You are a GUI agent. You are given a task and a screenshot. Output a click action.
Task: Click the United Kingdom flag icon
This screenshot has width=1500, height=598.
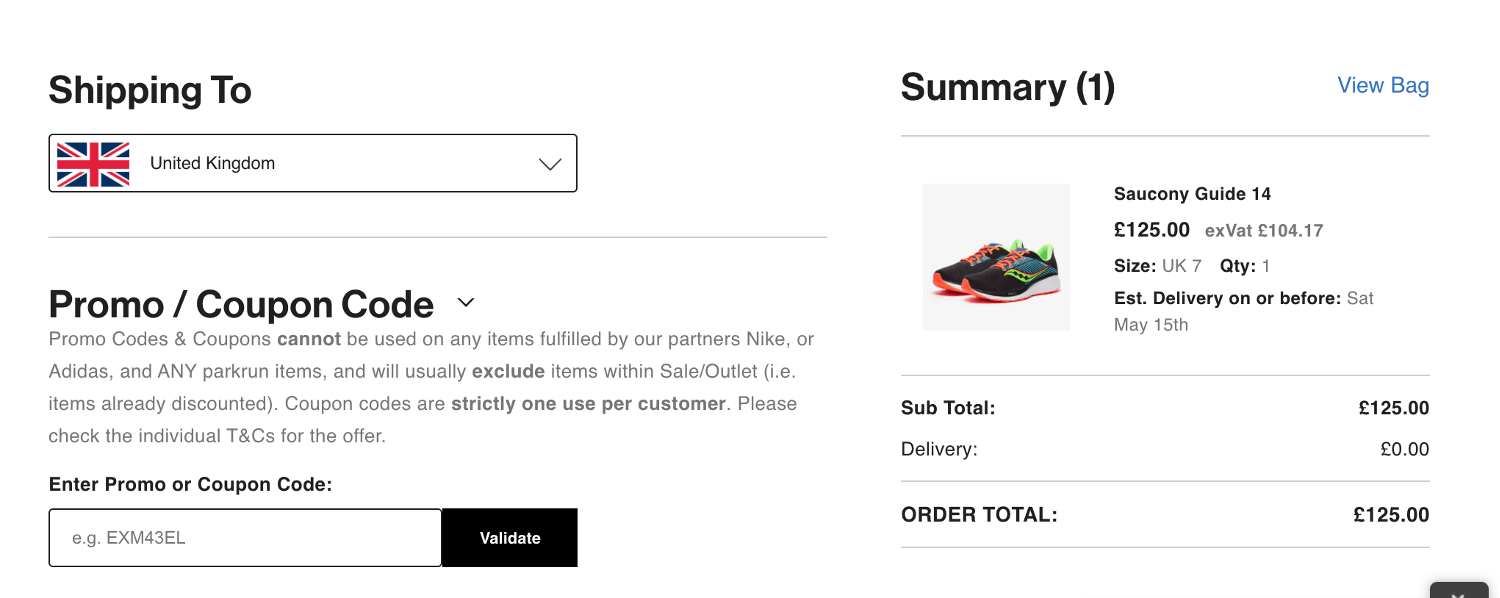coord(94,162)
